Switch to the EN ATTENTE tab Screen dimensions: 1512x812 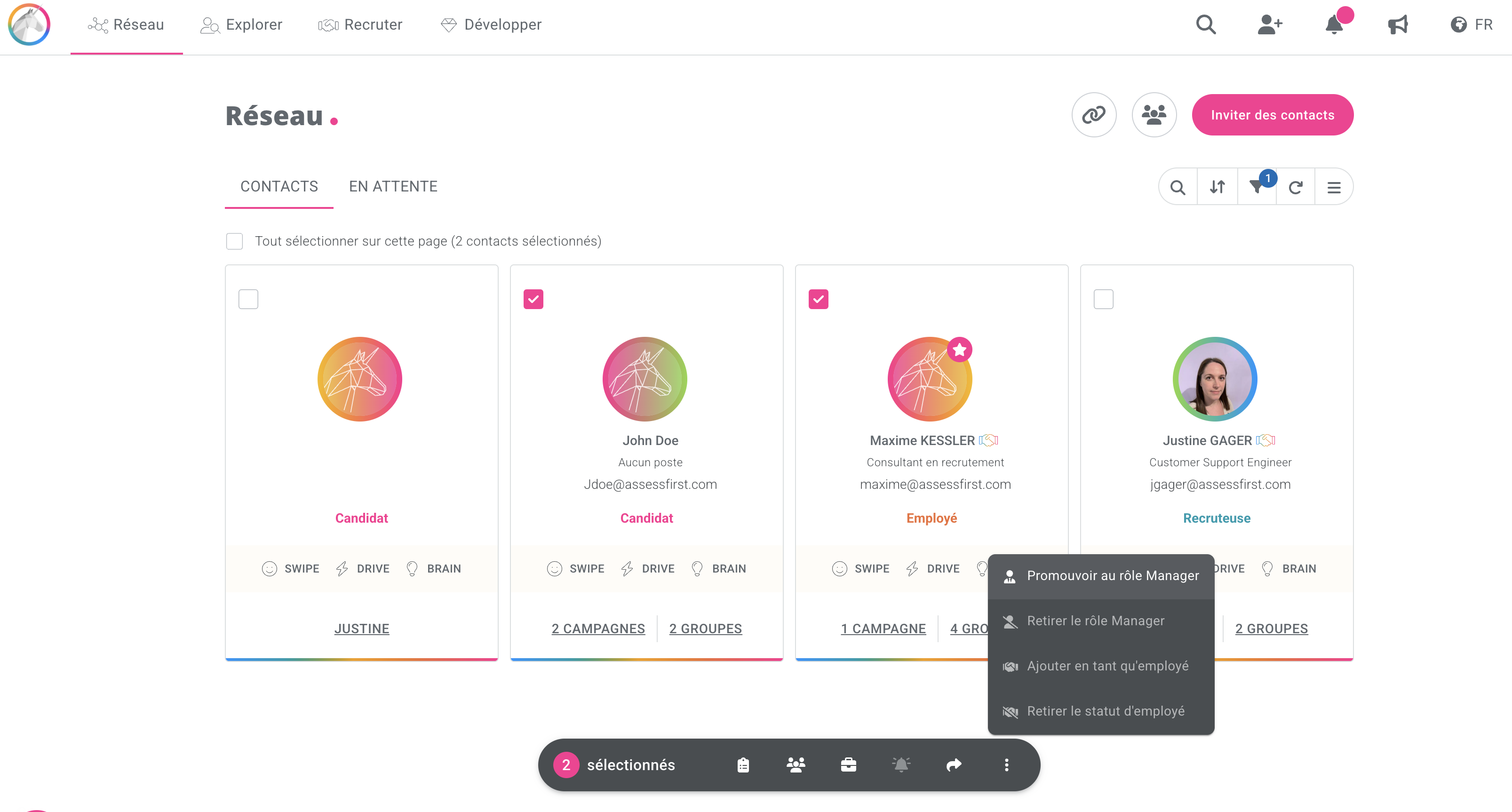coord(393,187)
